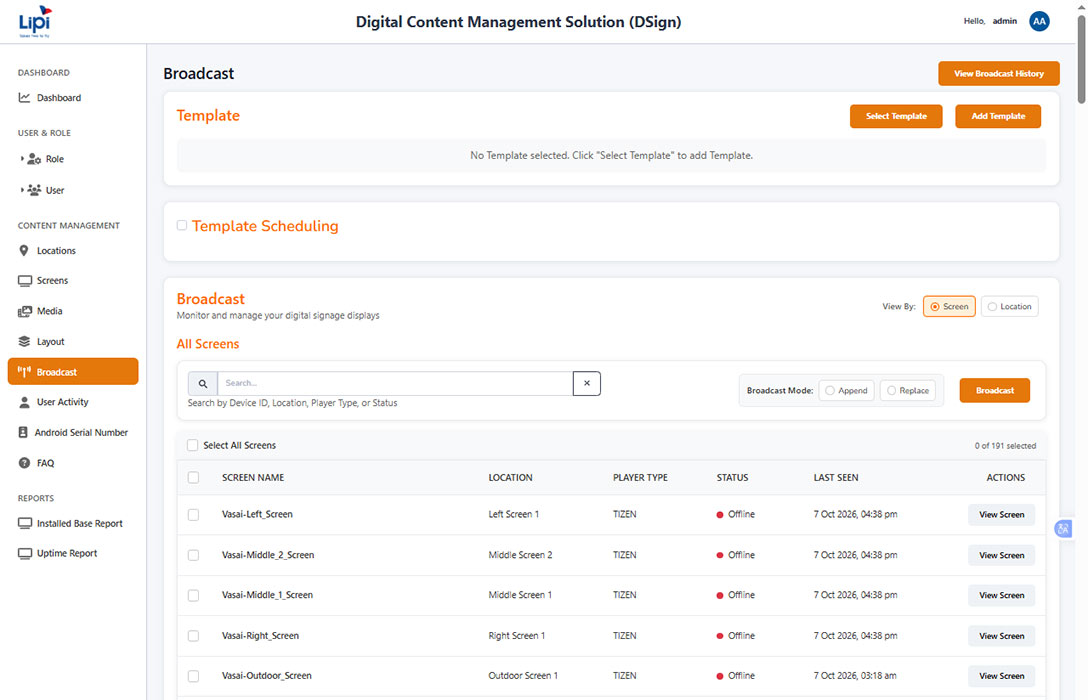The image size is (1088, 700).
Task: Click the LAST SEEN column header
Action: (835, 477)
